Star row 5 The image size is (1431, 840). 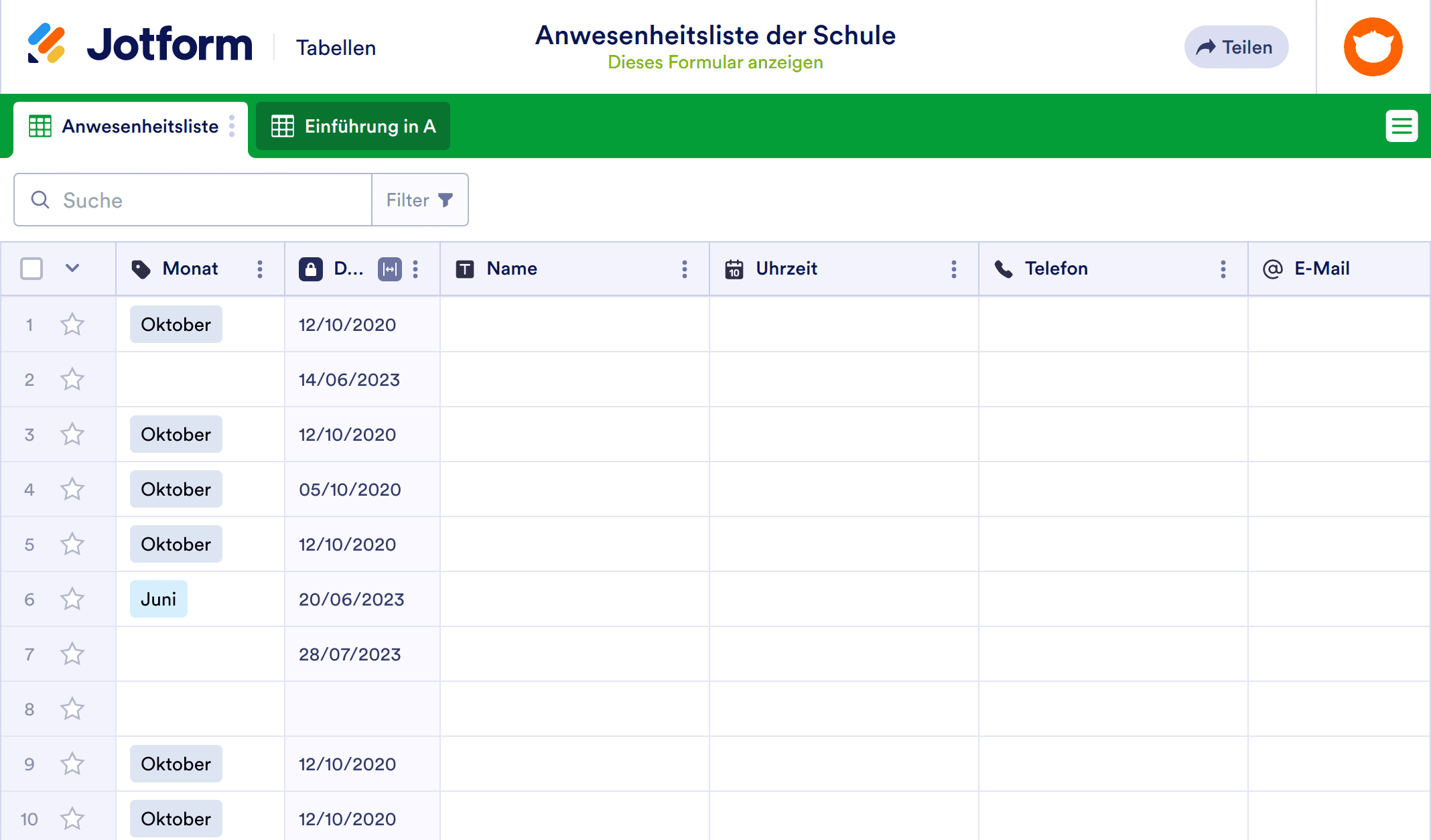tap(72, 544)
